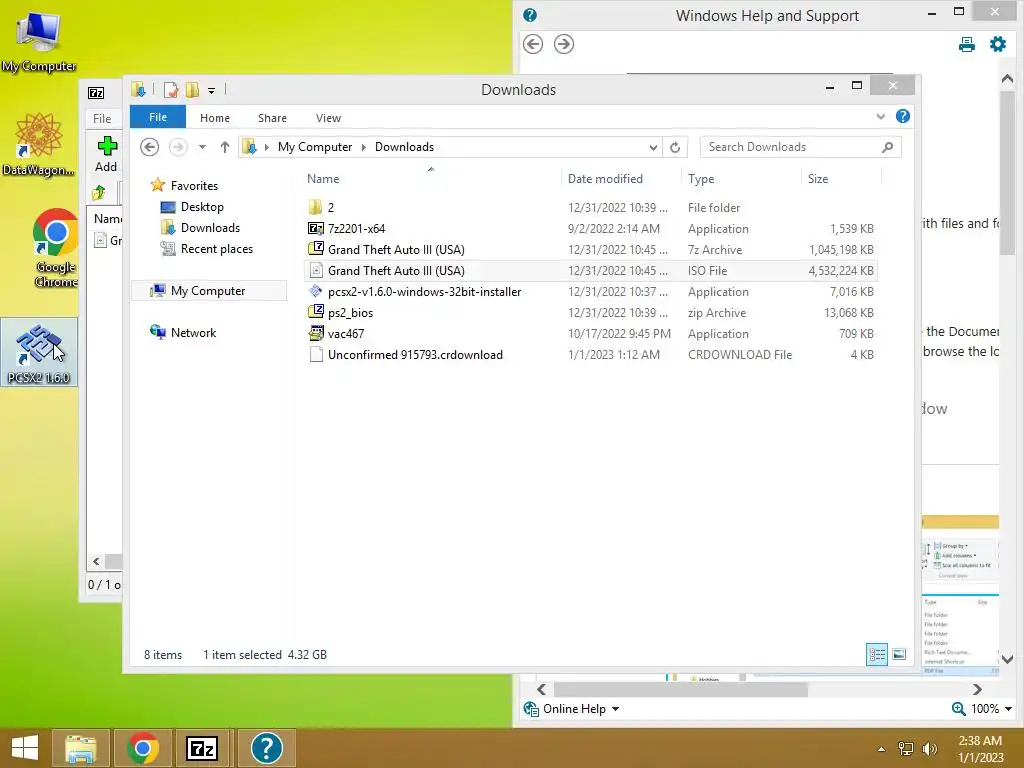
Task: Open Google Chrome from the taskbar
Action: [142, 748]
